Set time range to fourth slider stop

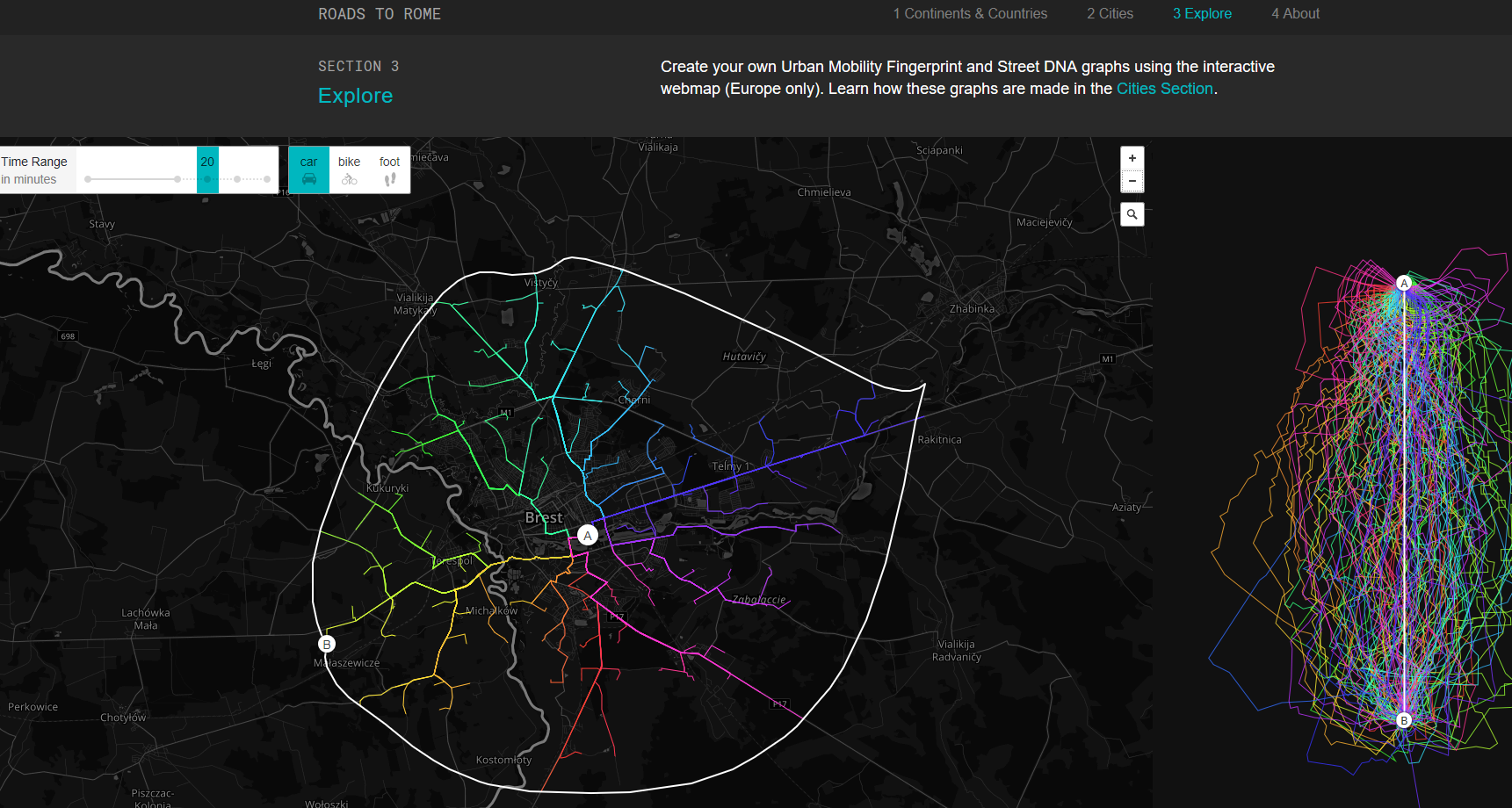pyautogui.click(x=237, y=179)
